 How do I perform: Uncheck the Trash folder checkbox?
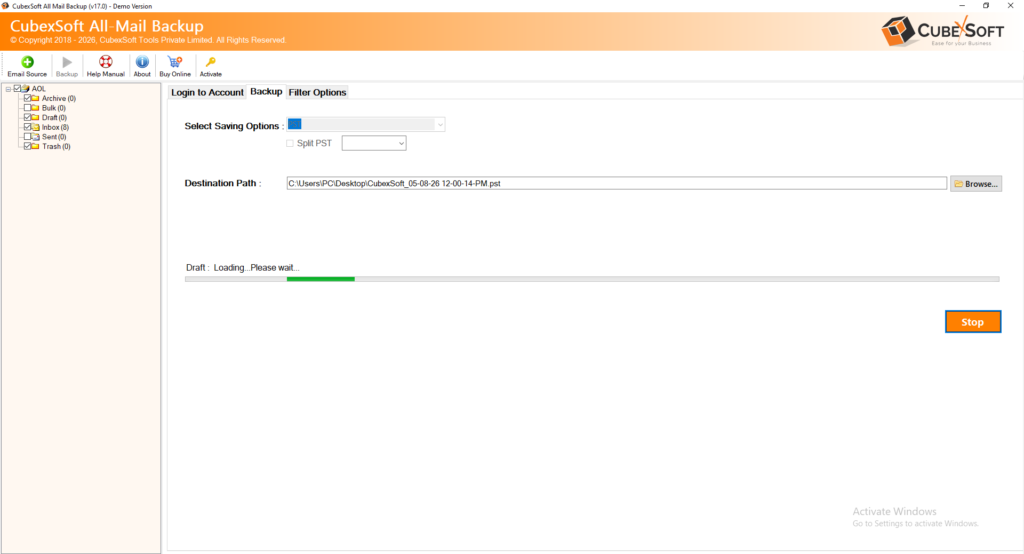27,146
